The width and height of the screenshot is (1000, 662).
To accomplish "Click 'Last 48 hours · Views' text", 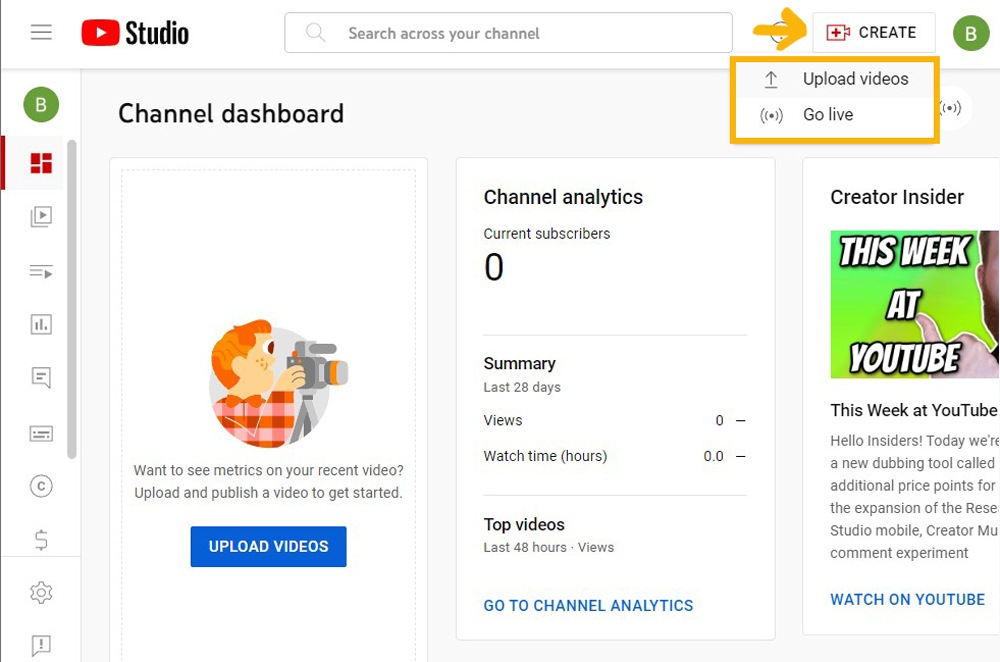I will coord(548,547).
